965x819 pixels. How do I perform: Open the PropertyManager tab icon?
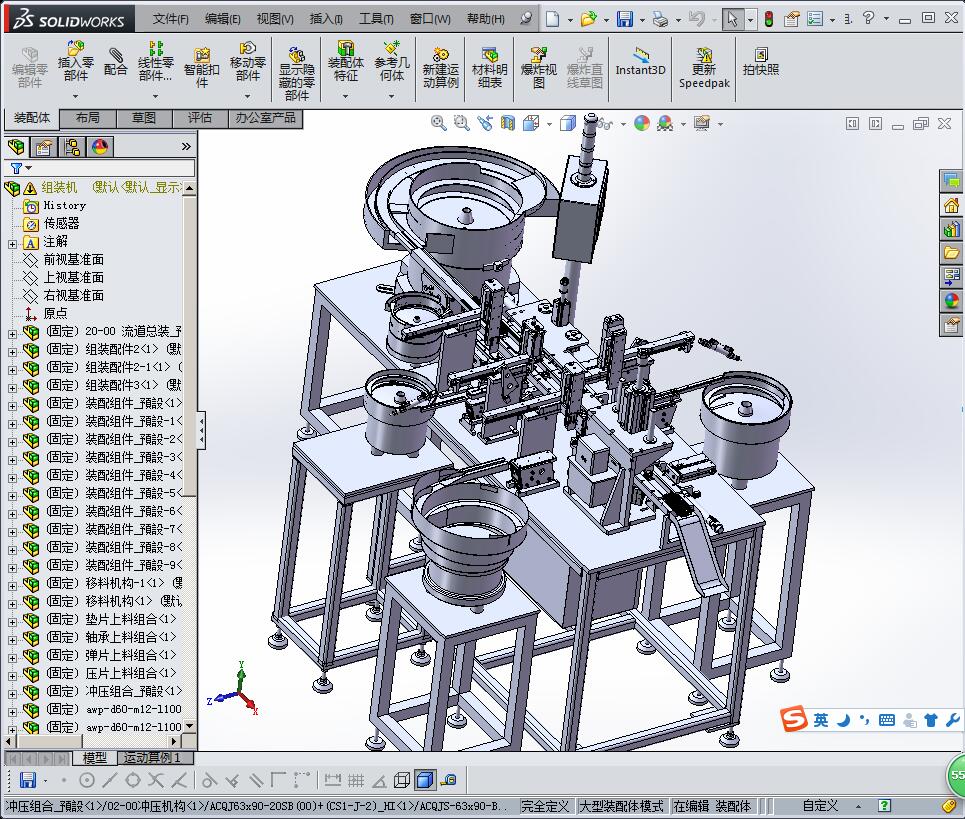coord(43,147)
